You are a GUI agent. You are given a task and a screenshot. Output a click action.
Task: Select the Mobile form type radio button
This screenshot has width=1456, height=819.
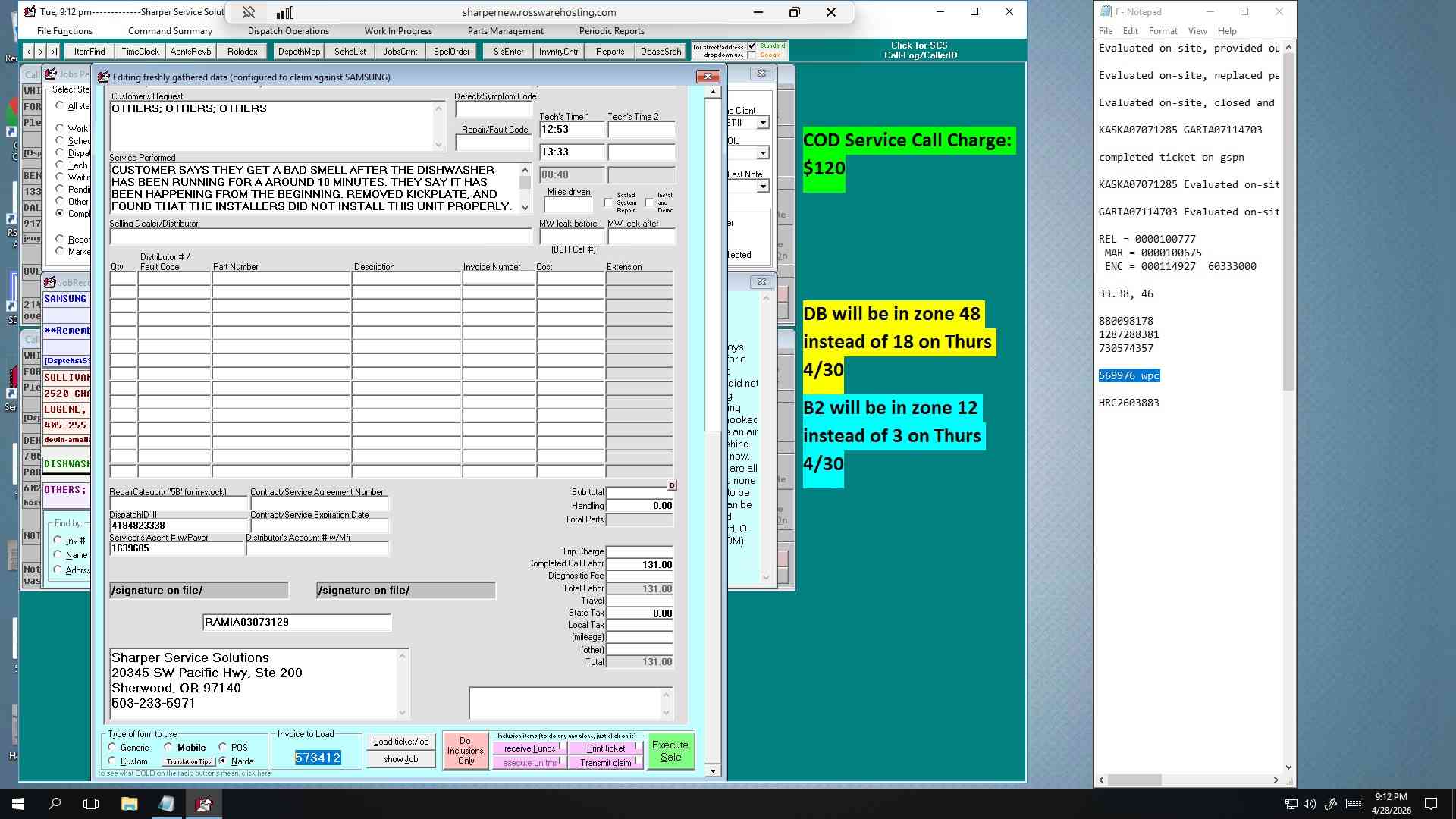tap(168, 748)
